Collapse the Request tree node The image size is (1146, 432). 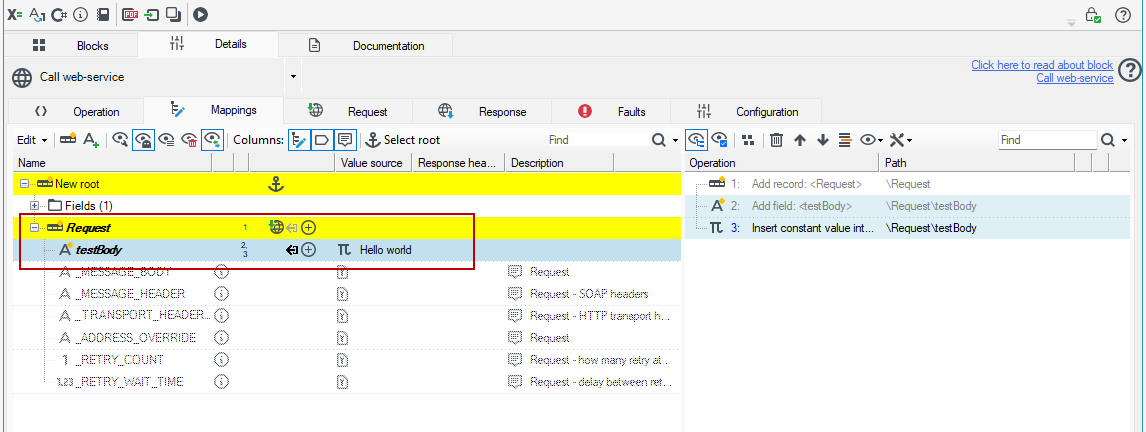(34, 228)
